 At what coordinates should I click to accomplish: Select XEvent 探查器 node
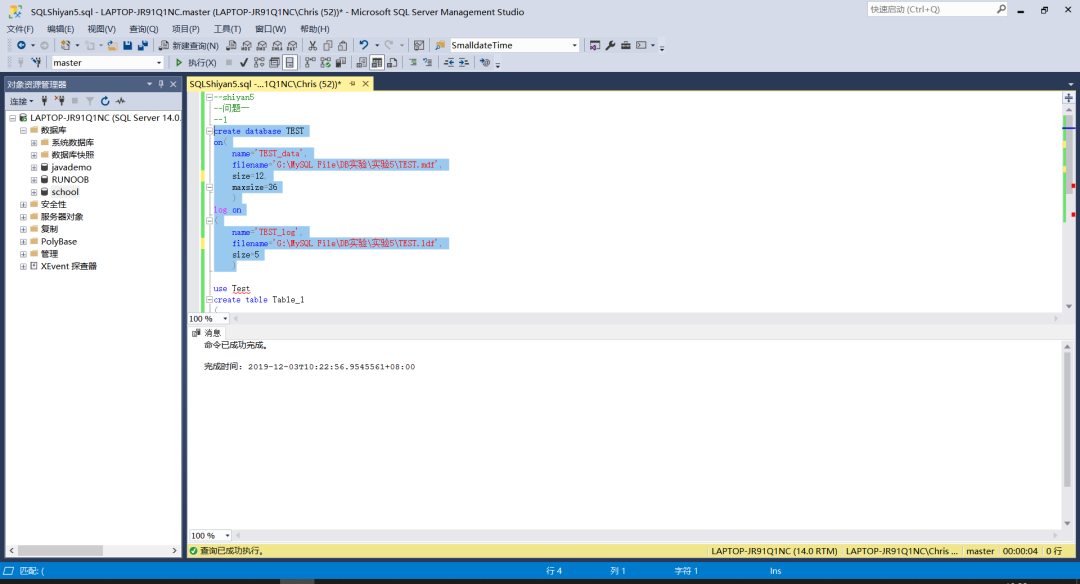[69, 267]
